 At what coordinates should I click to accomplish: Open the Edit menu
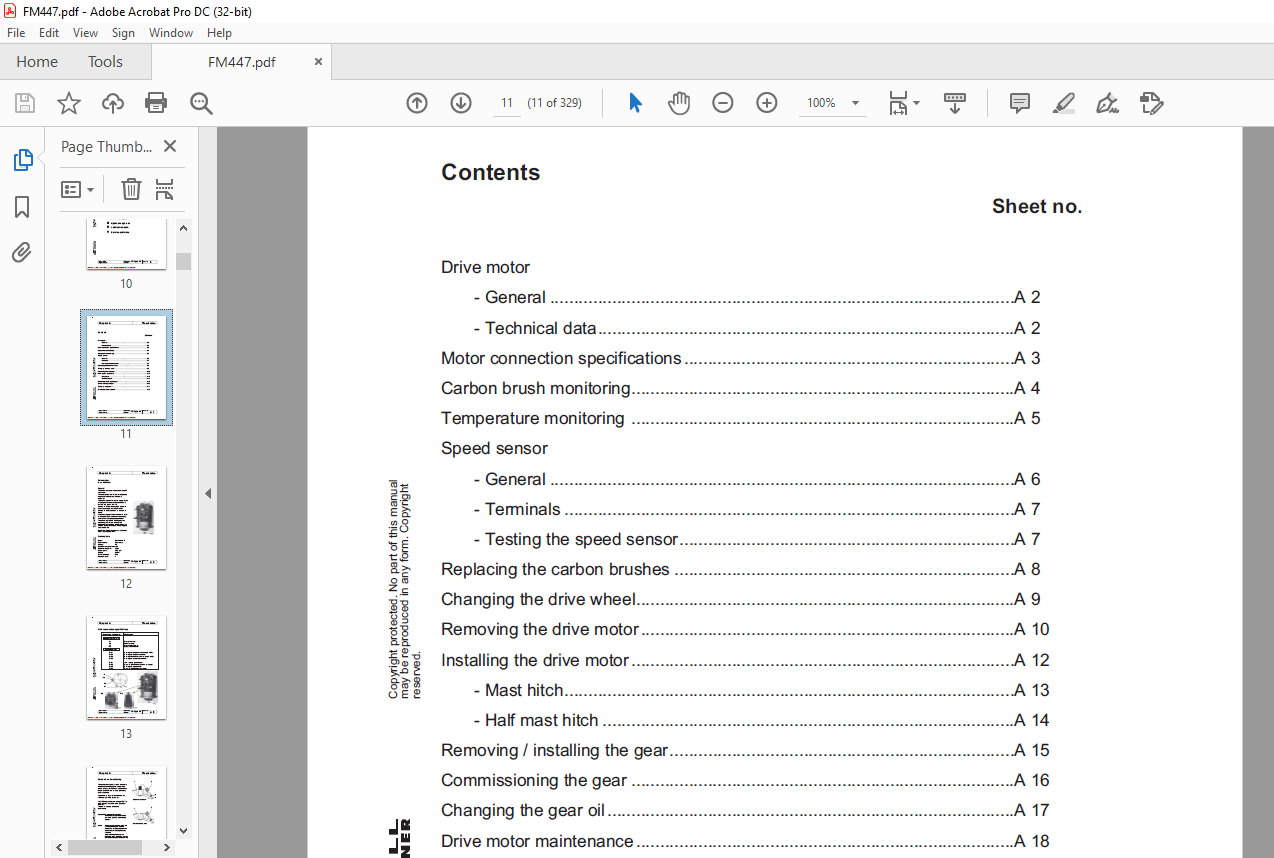click(x=49, y=33)
